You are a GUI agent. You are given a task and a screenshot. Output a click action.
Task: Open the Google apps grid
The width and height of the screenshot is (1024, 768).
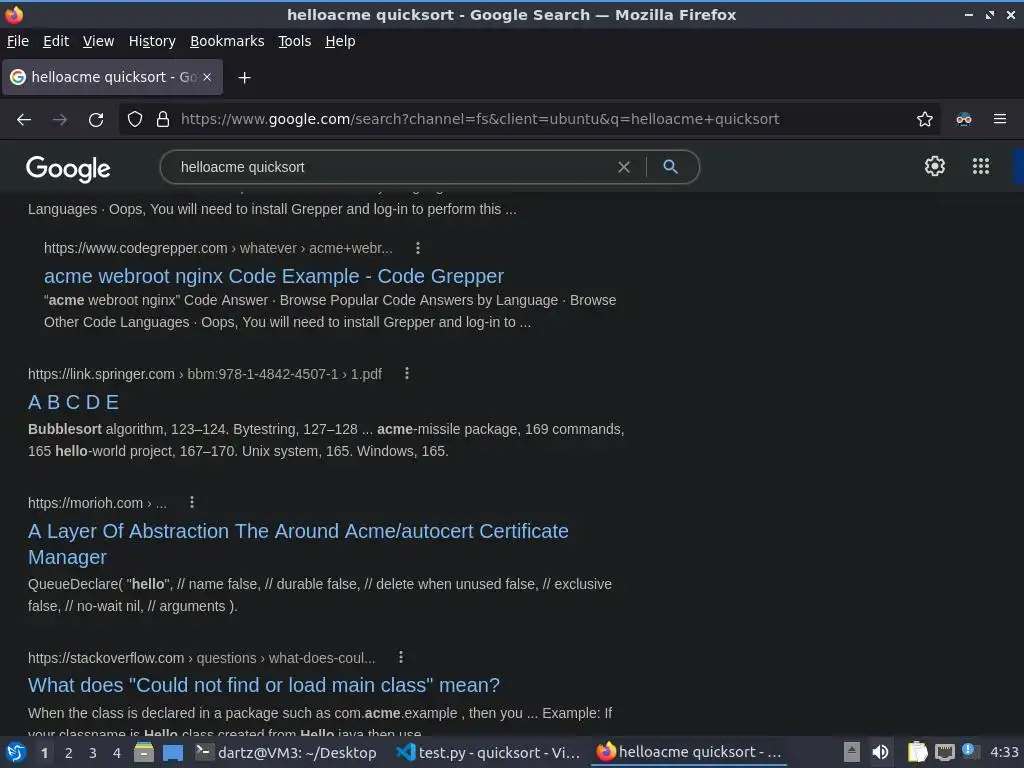[981, 166]
